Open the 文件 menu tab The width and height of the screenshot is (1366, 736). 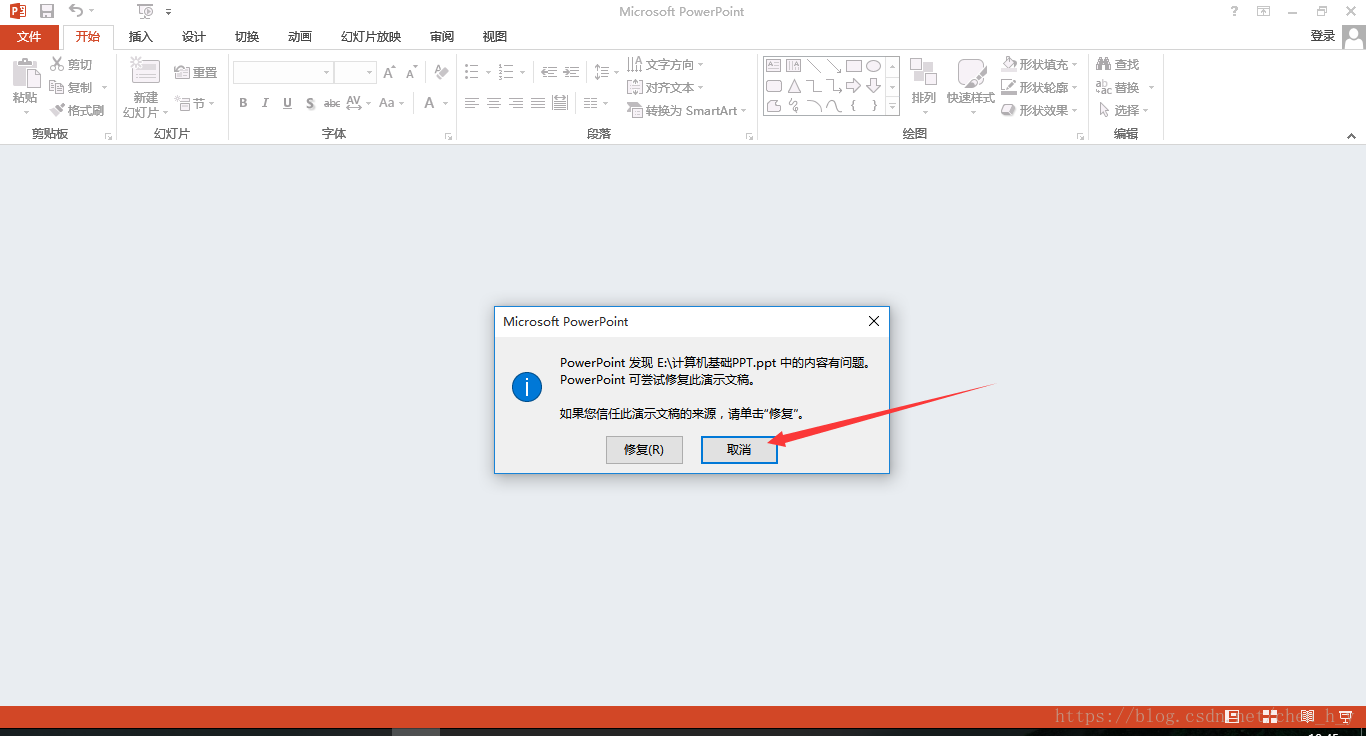coord(29,37)
